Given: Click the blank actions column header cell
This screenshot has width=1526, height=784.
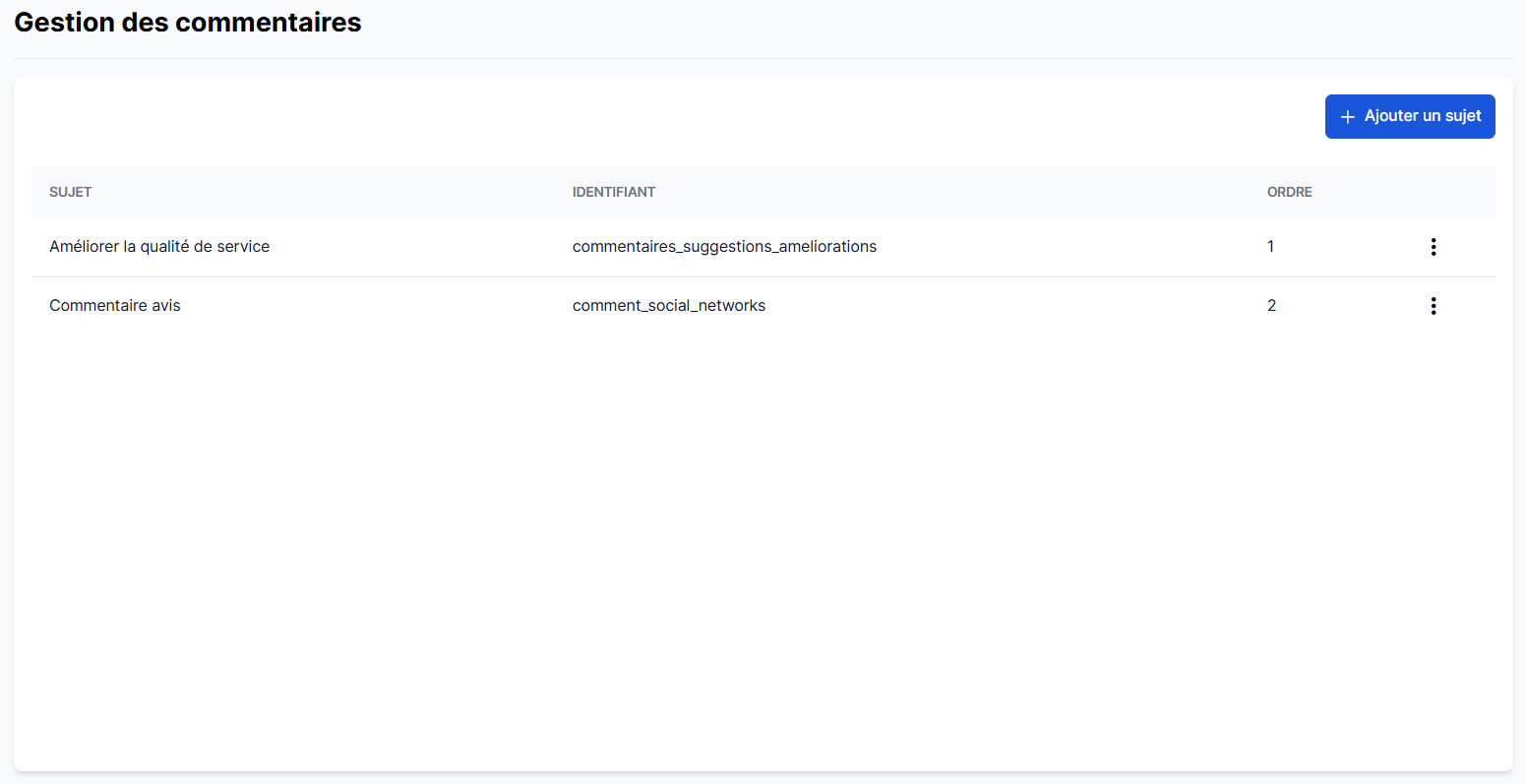Looking at the screenshot, I should pyautogui.click(x=1433, y=192).
